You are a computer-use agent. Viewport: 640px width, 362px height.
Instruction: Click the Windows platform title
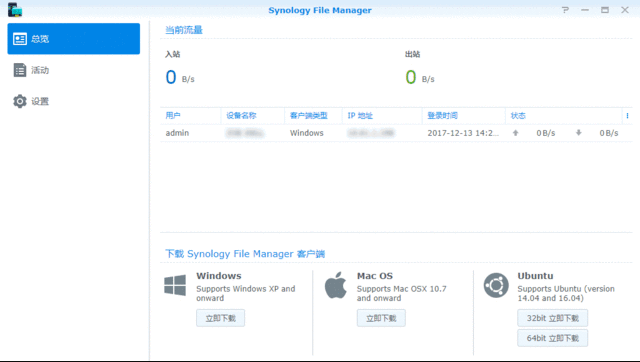tap(219, 276)
